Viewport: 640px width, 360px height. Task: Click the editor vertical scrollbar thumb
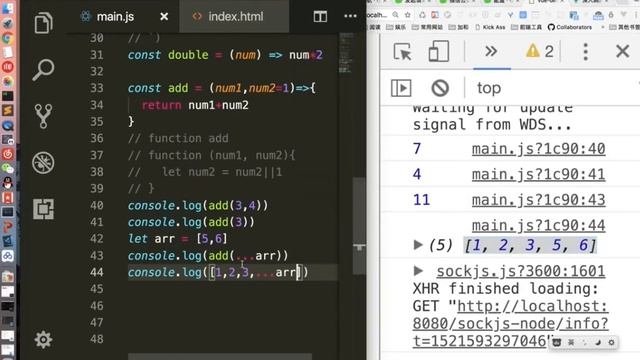coord(359,226)
